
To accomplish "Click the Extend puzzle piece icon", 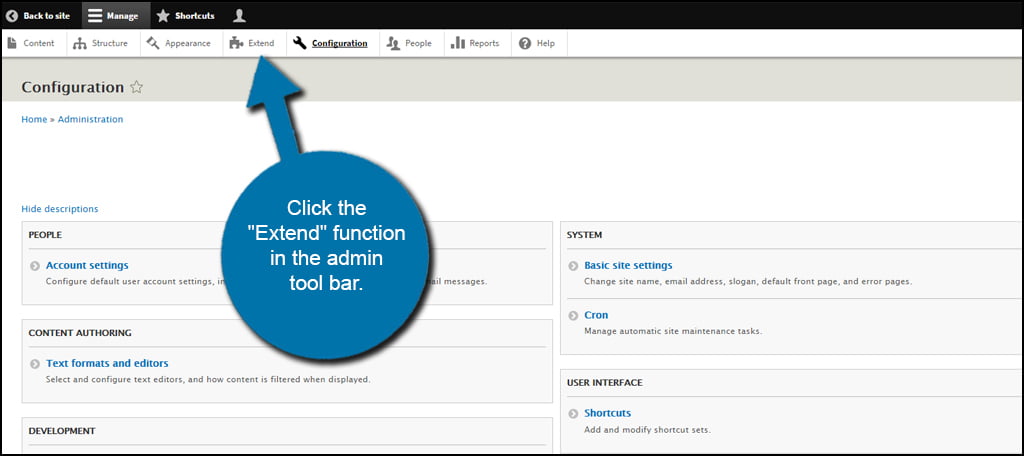I will click(236, 43).
